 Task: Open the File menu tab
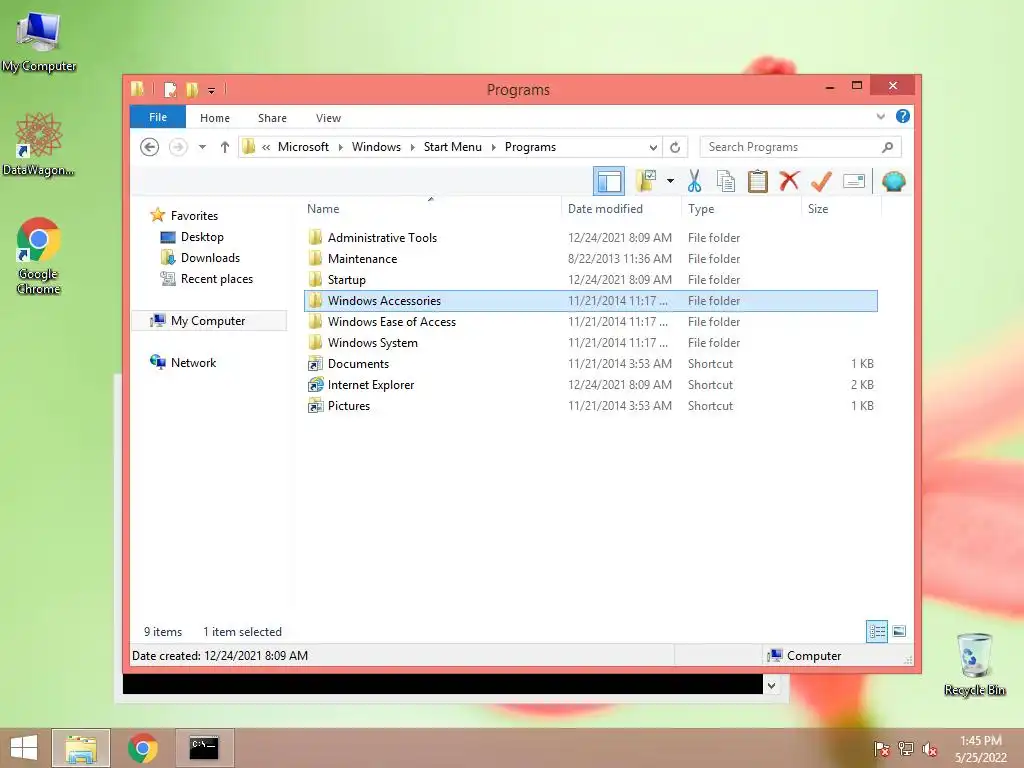pyautogui.click(x=158, y=117)
